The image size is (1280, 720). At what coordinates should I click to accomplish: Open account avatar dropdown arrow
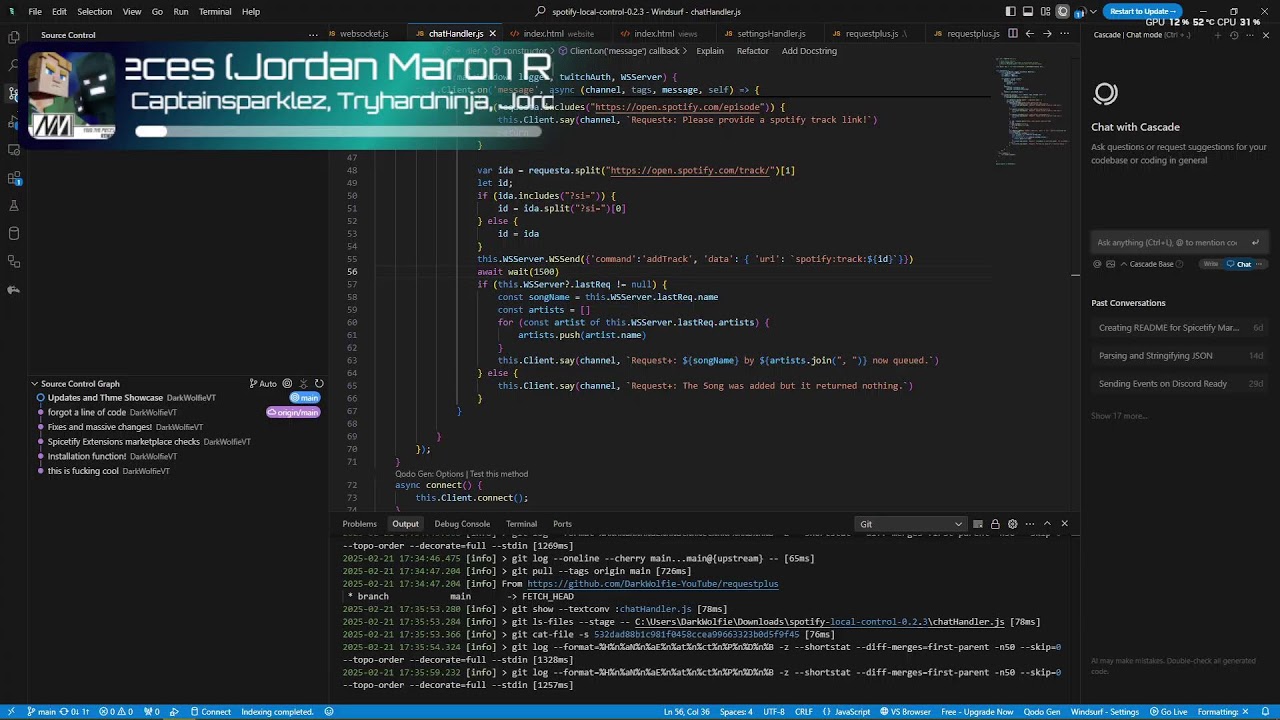coord(1094,12)
